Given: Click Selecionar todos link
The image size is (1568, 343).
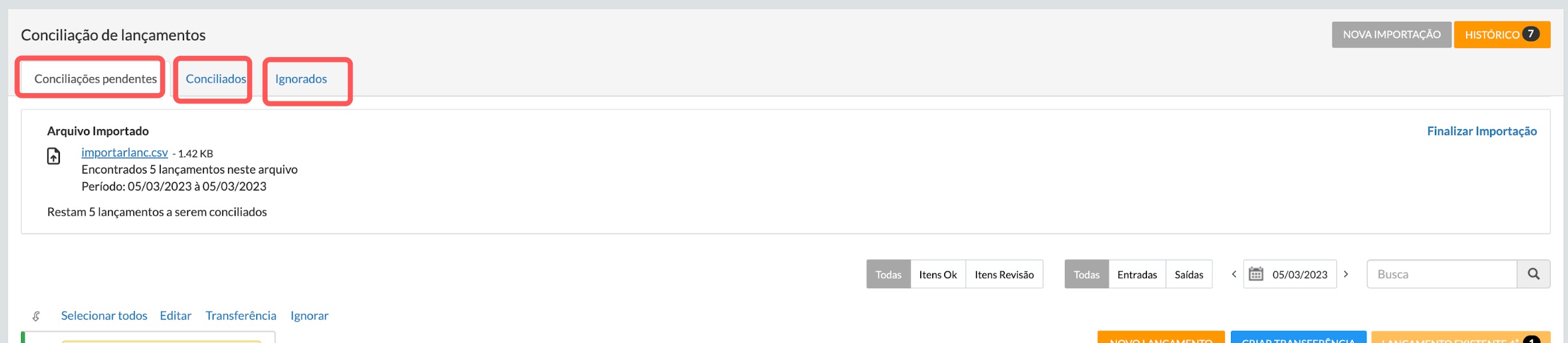Looking at the screenshot, I should click(104, 315).
